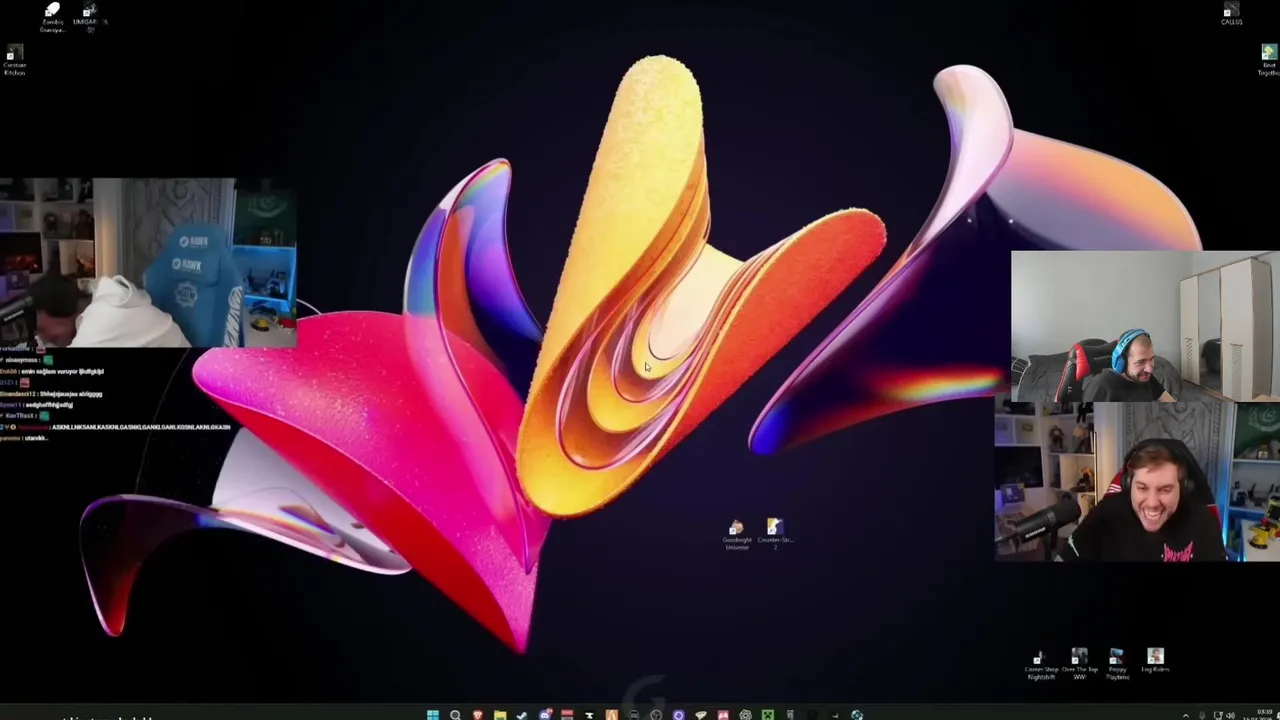Open the UMIGARI desktop shortcut

[88, 18]
